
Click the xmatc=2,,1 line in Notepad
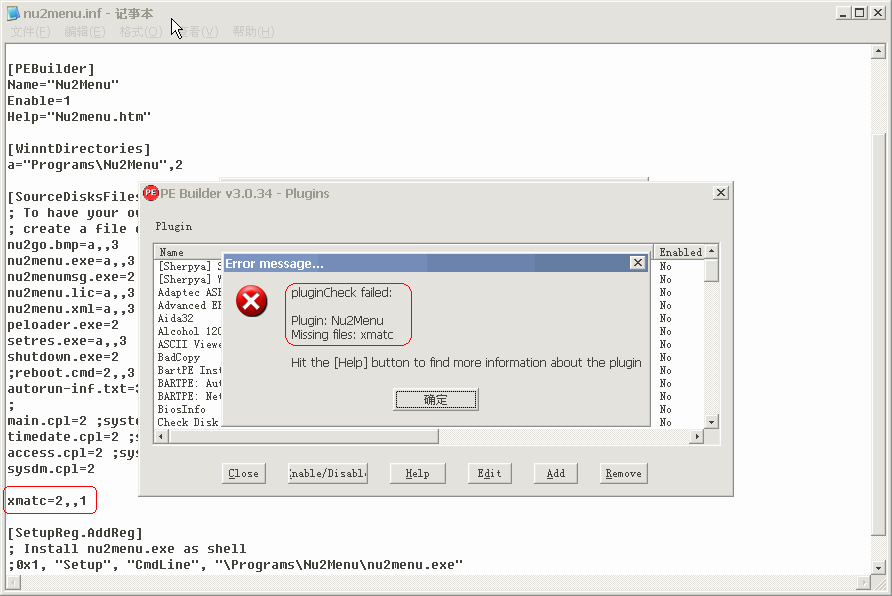pyautogui.click(x=47, y=501)
